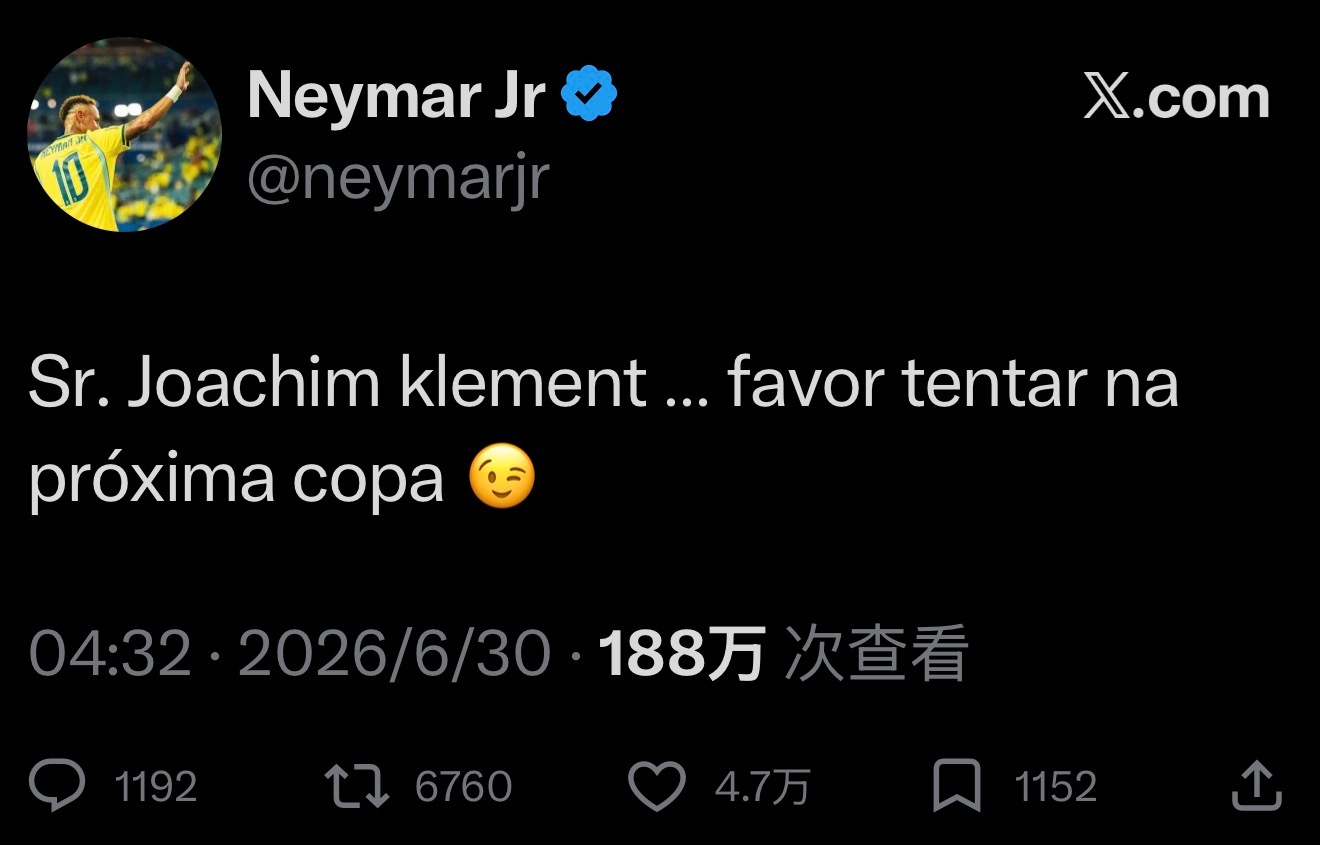
Task: Click the blue verified badge
Action: click(589, 94)
